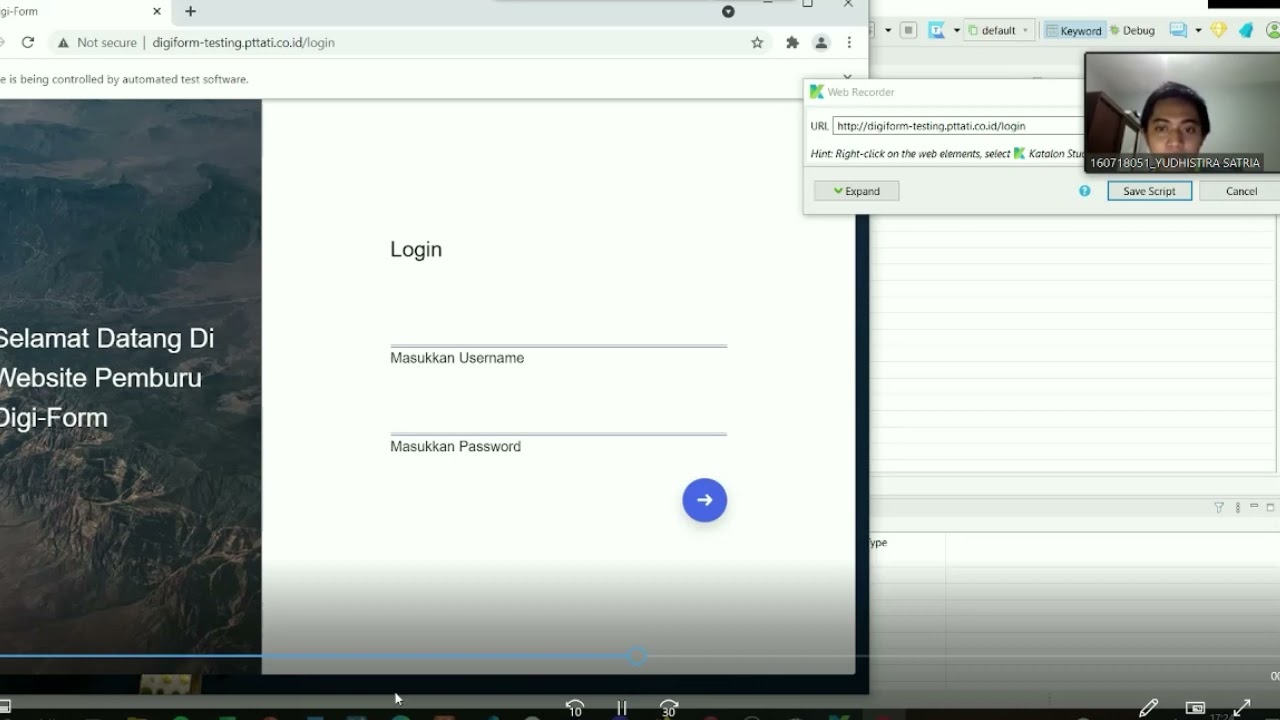This screenshot has width=1280, height=720.
Task: Click the Login heading text
Action: click(416, 249)
